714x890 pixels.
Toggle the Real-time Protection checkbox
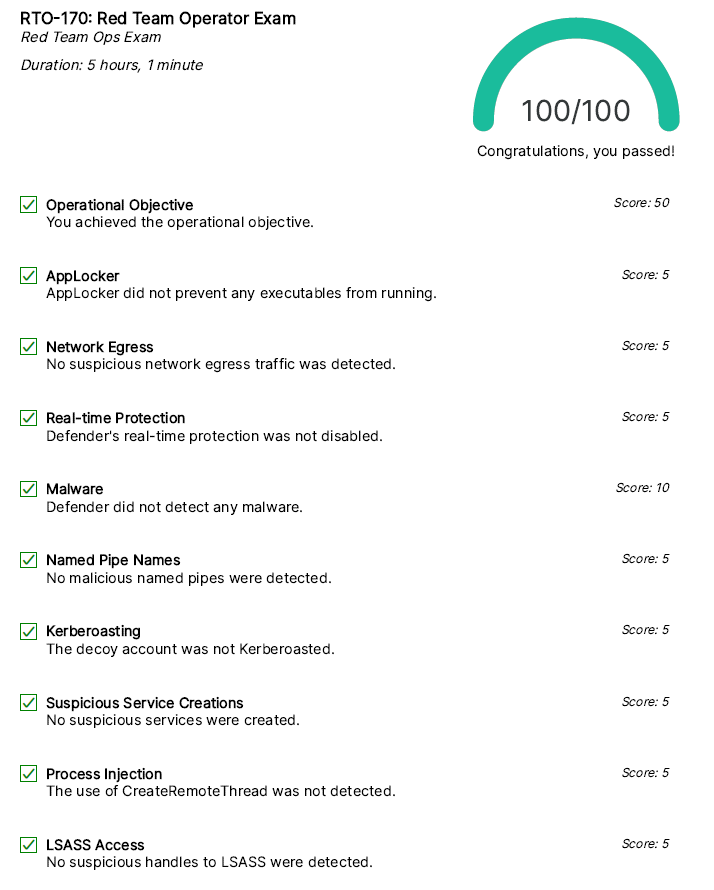click(29, 418)
